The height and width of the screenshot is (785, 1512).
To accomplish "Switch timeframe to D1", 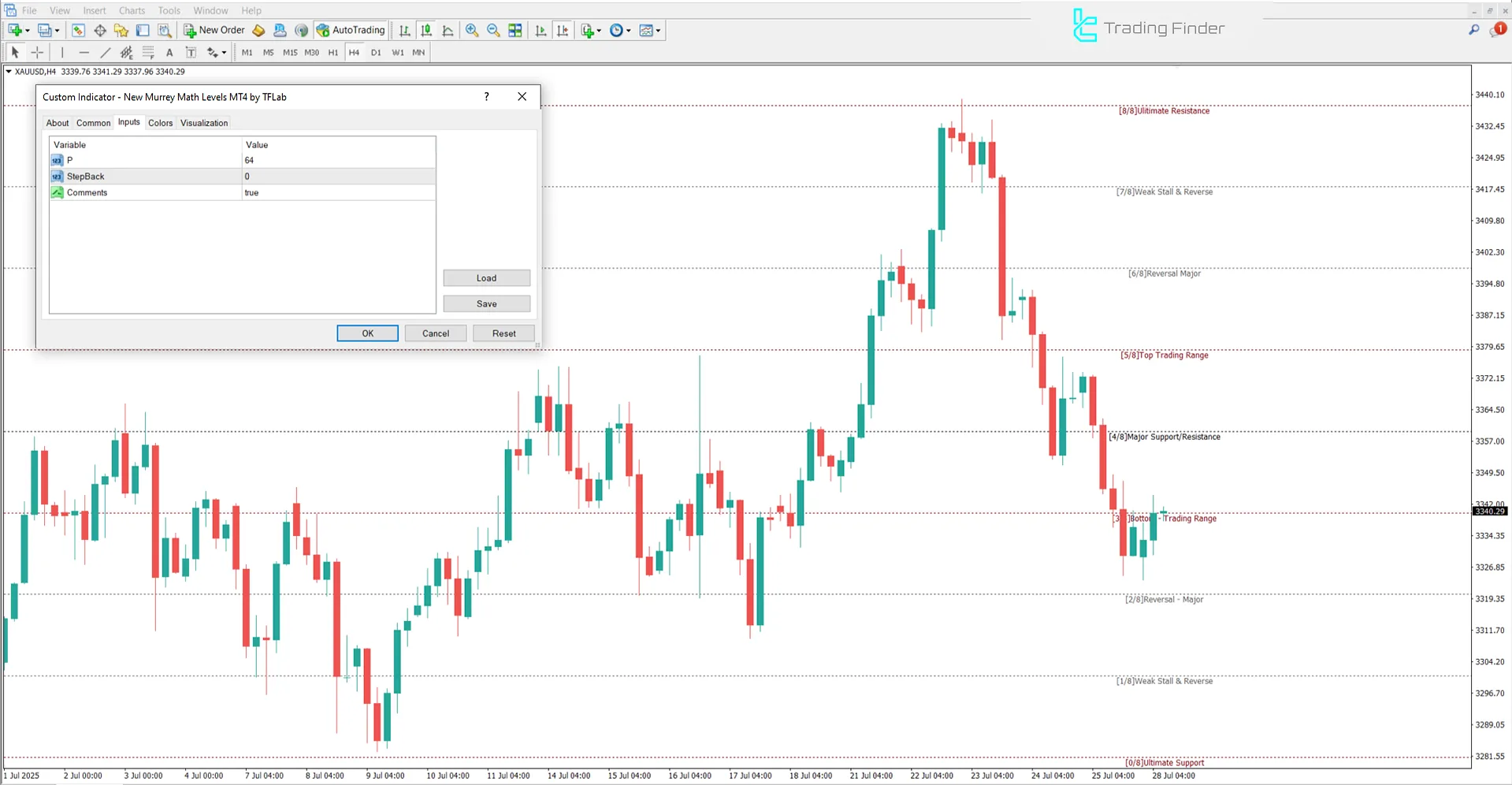I will (x=376, y=52).
